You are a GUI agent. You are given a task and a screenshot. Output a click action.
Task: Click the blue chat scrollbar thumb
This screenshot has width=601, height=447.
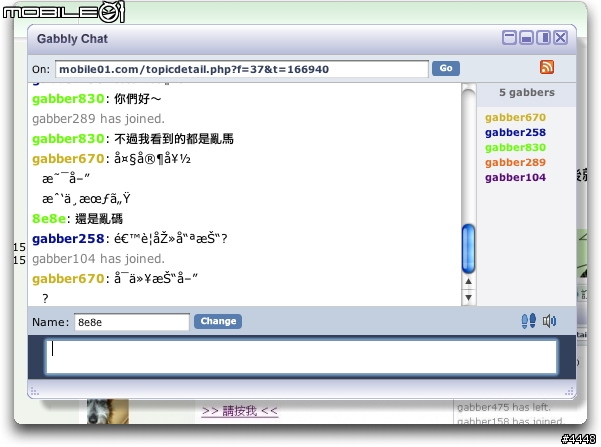point(468,249)
